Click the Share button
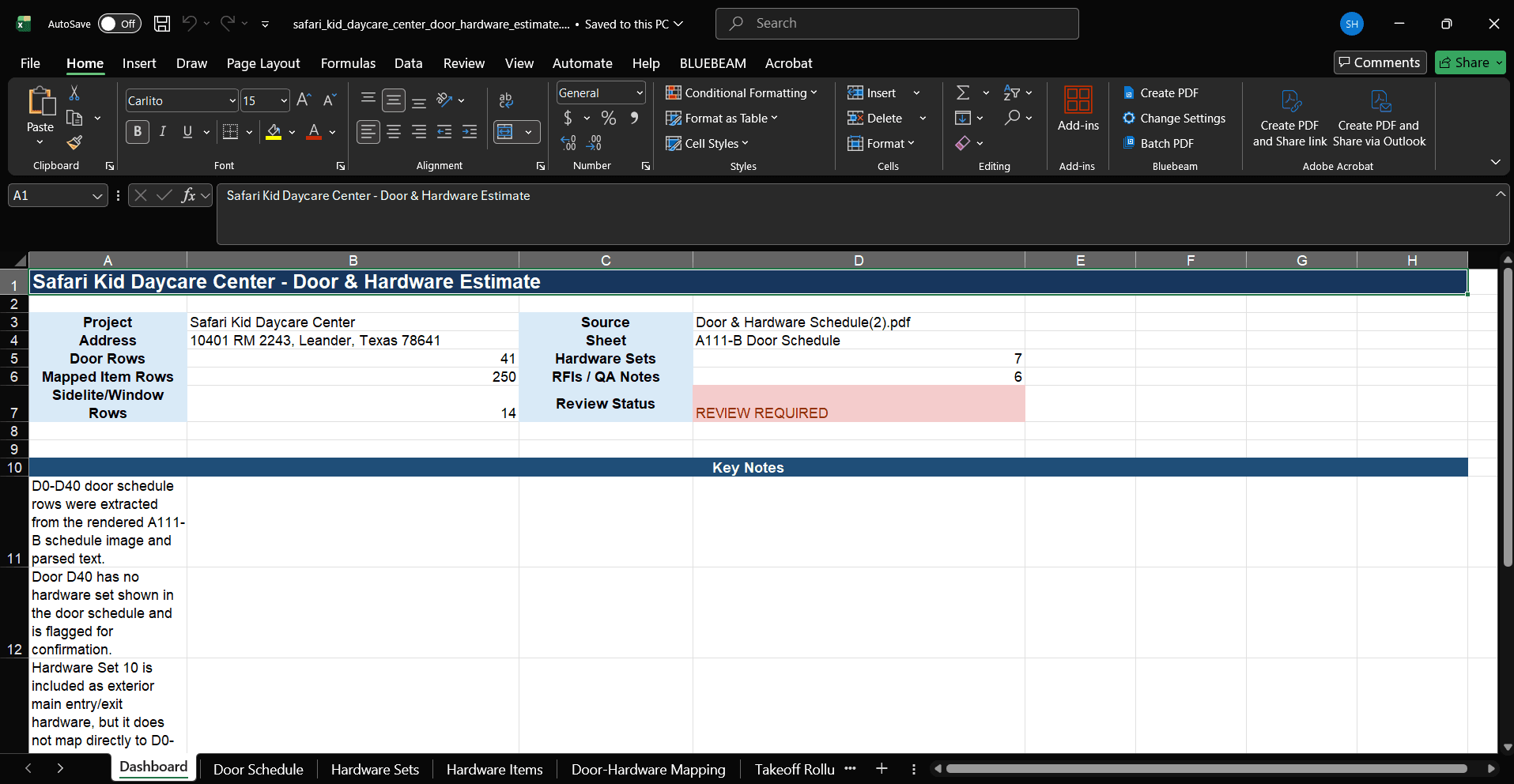The height and width of the screenshot is (784, 1514). tap(1470, 62)
